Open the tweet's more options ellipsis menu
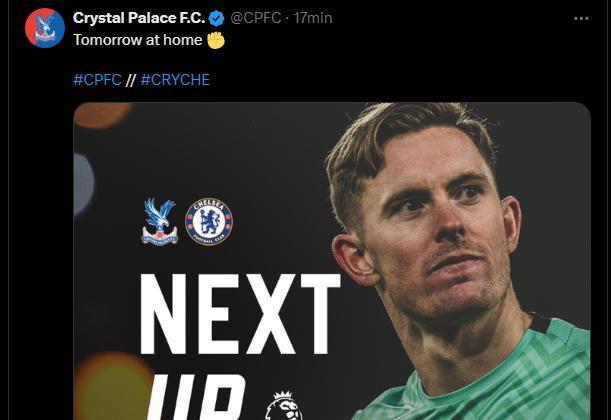This screenshot has height=420, width=611. (x=581, y=18)
